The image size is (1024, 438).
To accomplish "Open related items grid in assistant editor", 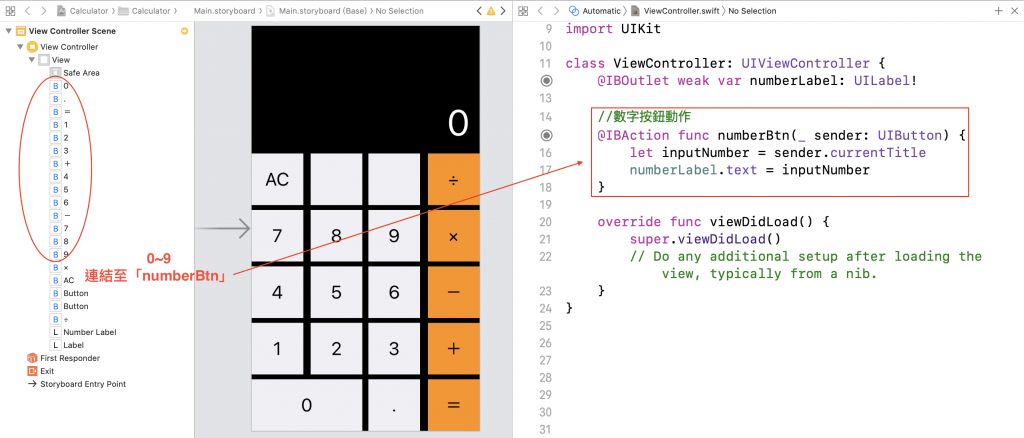I will (x=522, y=11).
